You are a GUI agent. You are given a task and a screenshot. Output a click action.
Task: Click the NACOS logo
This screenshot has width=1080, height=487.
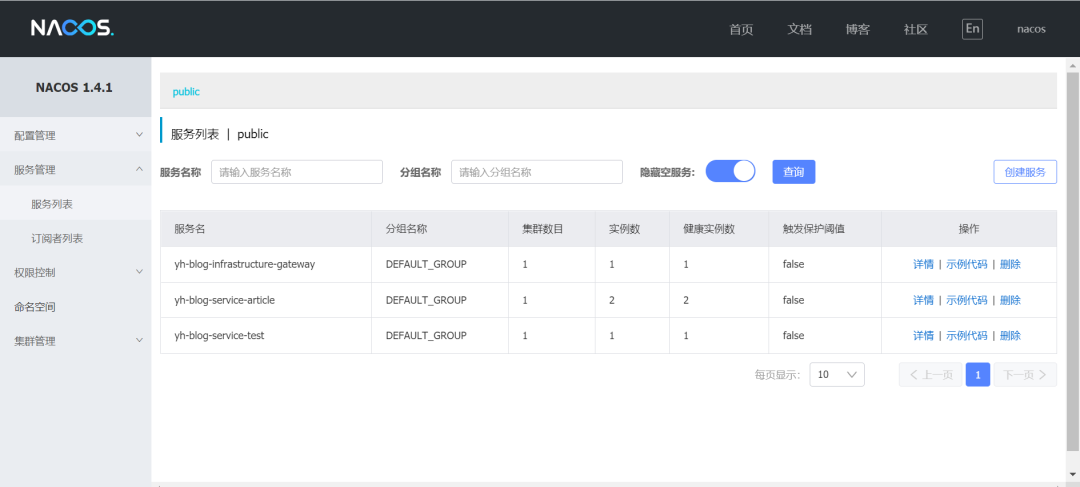pyautogui.click(x=72, y=28)
